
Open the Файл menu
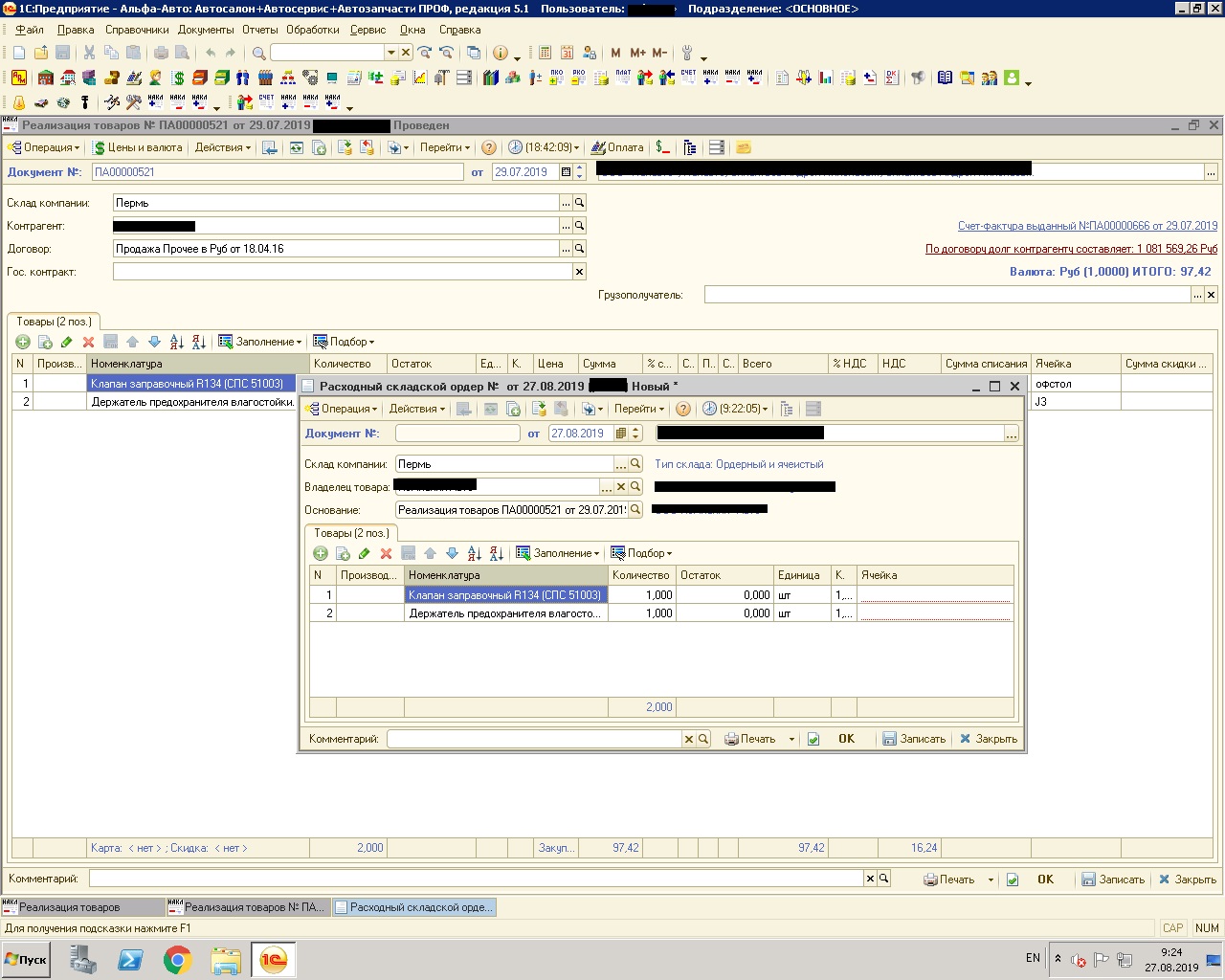click(x=30, y=30)
